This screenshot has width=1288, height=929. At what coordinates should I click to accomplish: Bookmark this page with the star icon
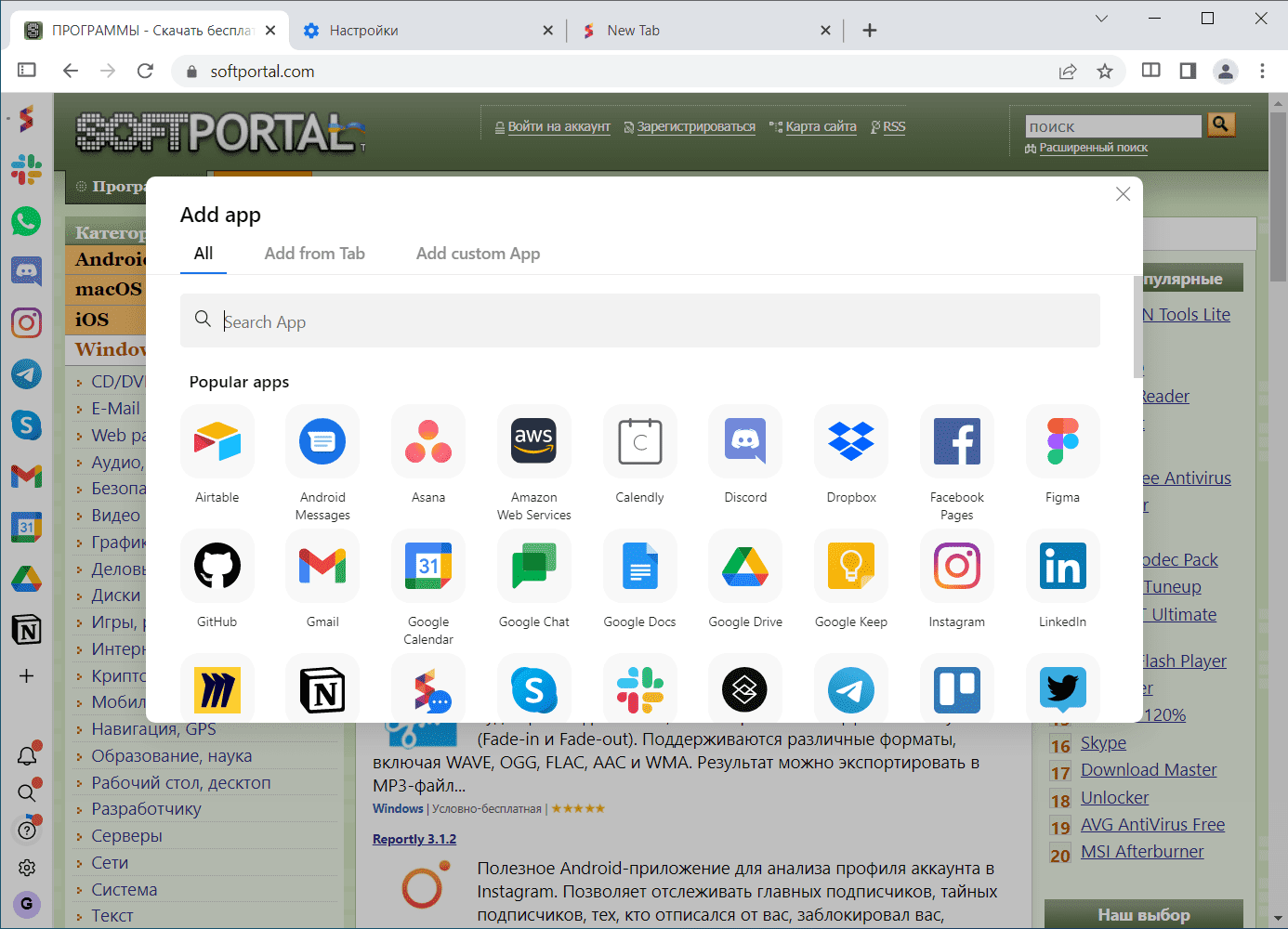pyautogui.click(x=1105, y=72)
